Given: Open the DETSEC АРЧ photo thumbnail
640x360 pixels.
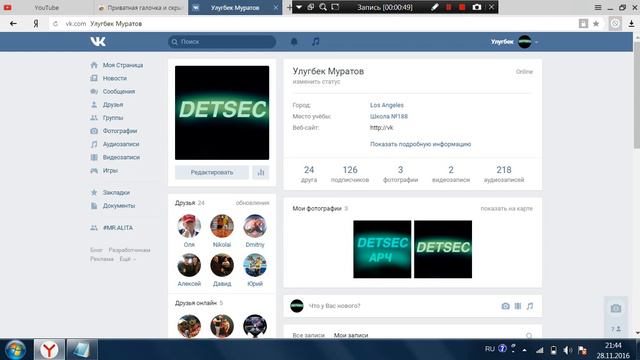Looking at the screenshot, I should [382, 249].
